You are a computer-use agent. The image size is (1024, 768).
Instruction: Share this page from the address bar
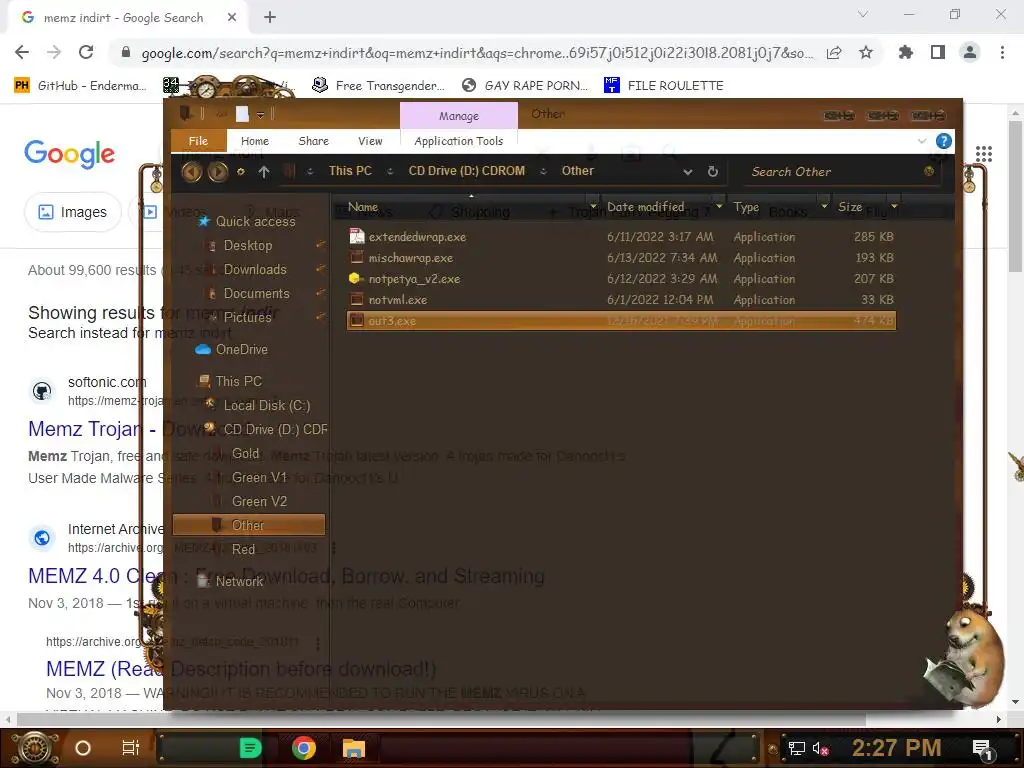834,52
